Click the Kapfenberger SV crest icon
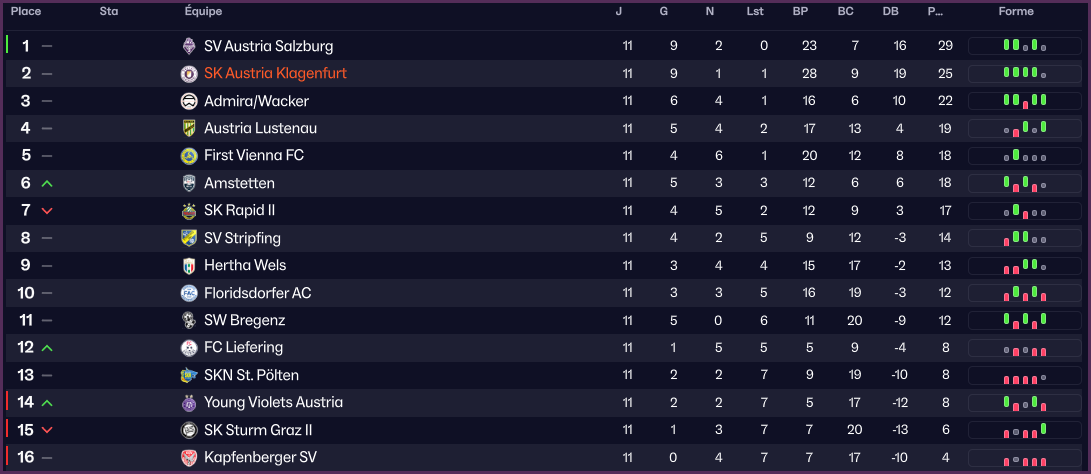 click(x=189, y=457)
